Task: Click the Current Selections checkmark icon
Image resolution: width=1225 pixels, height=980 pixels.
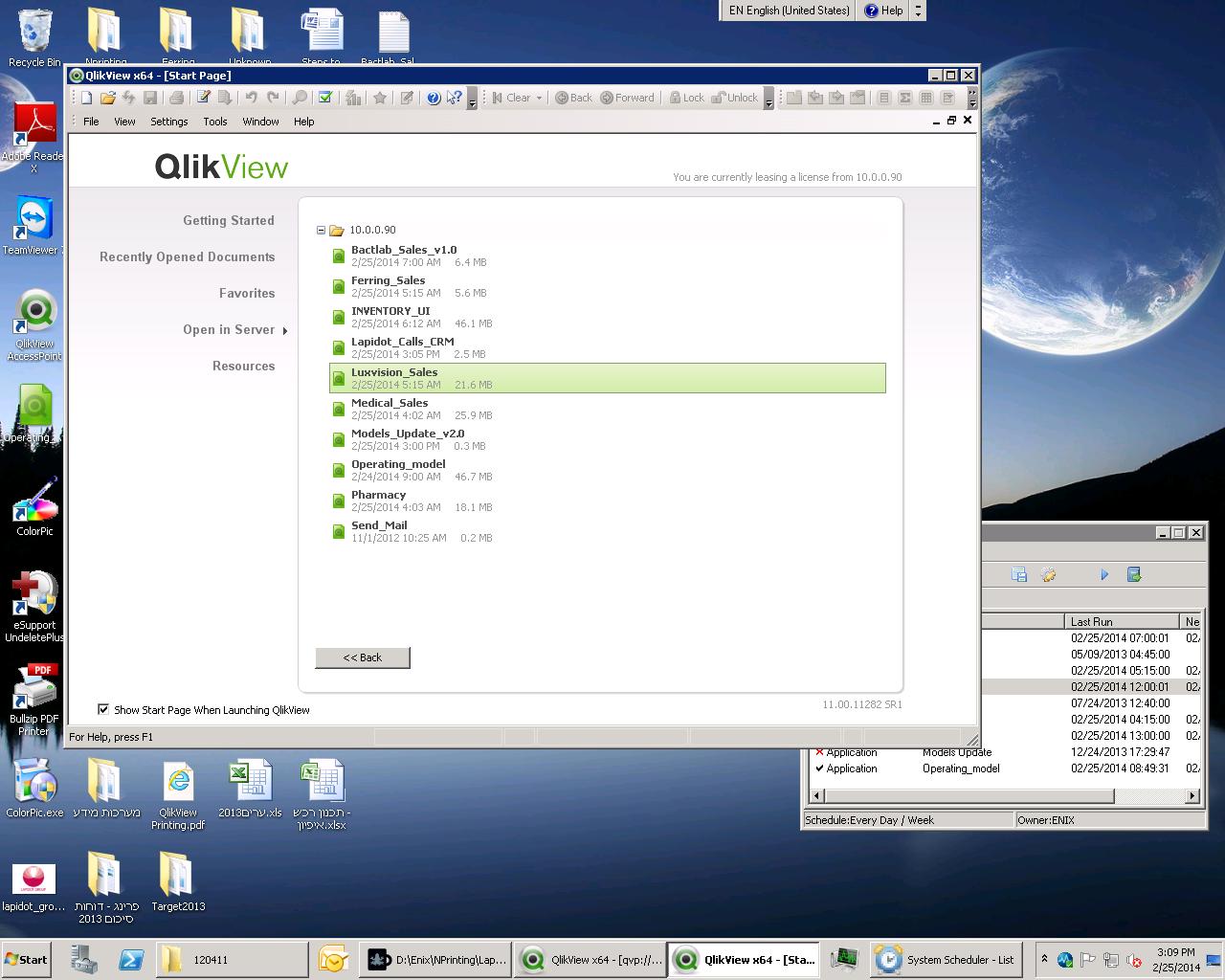Action: click(325, 98)
